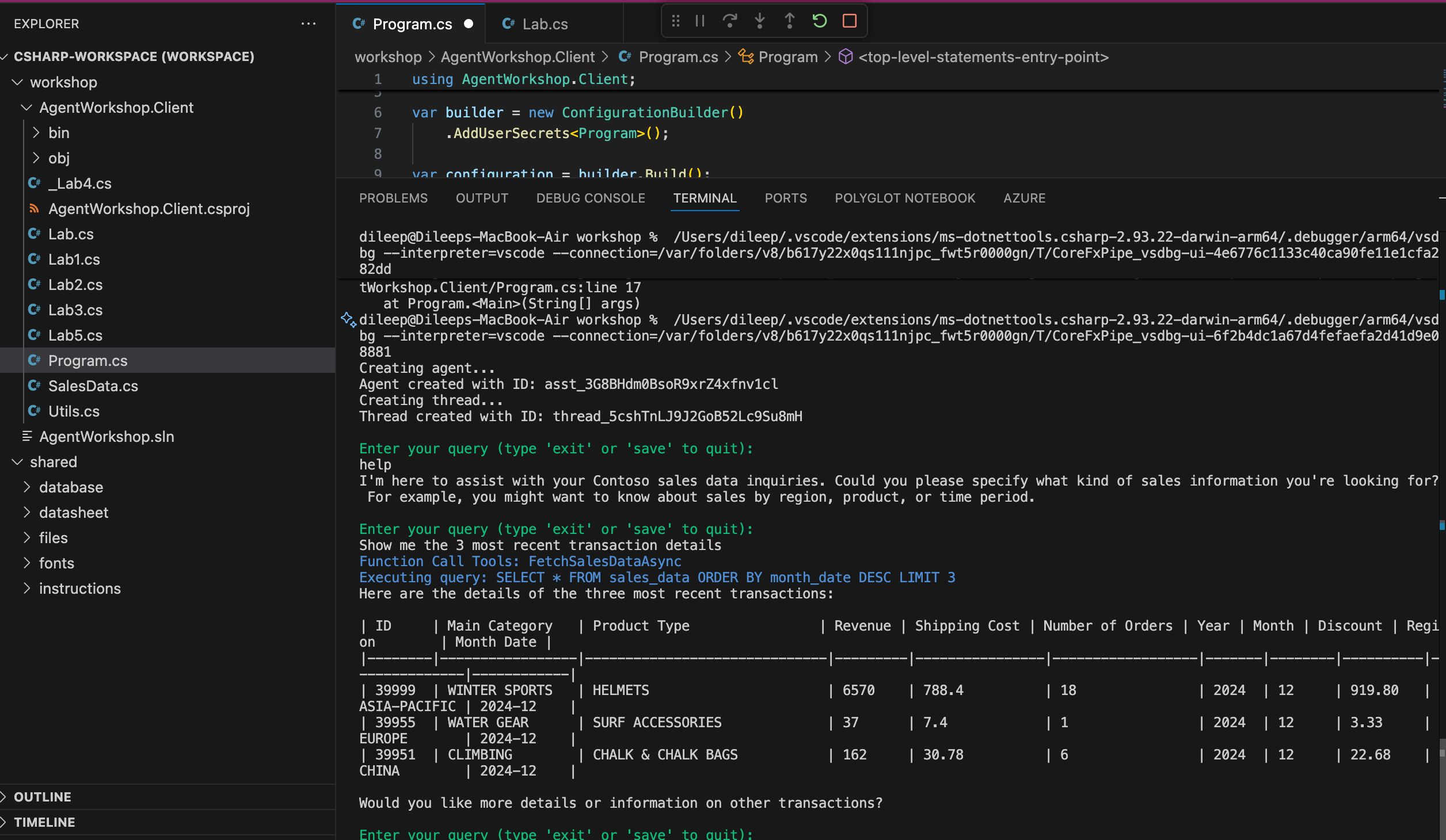Screen dimensions: 1446x840
Task: Switch to the Lab.cs editor tab
Action: [x=545, y=24]
